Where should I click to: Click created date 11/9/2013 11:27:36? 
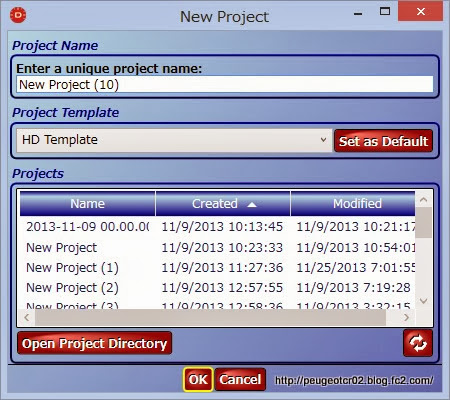(x=222, y=268)
